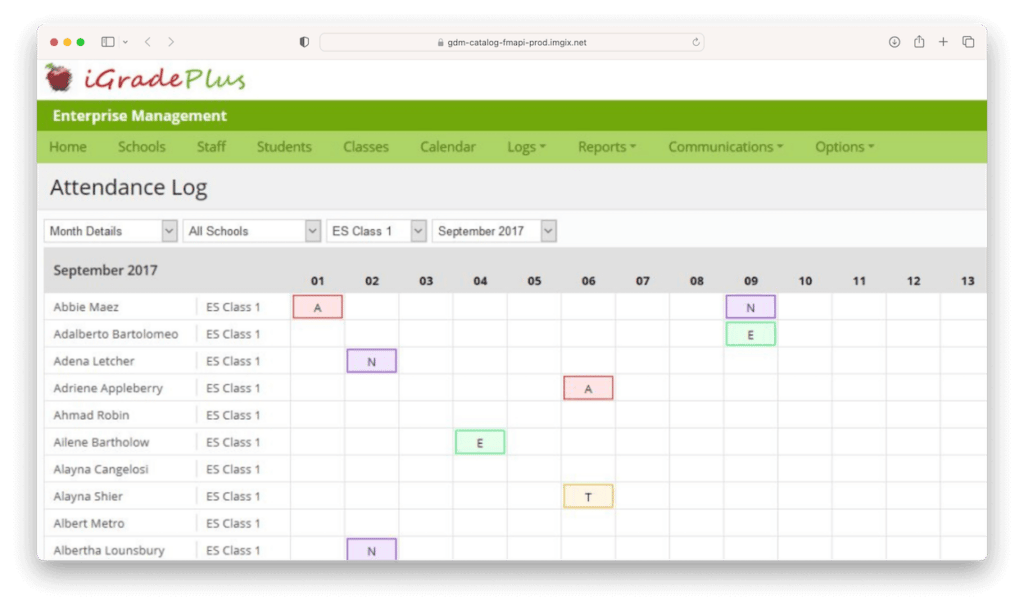Click day 13 column header
Screen dimensions: 1024x609
[x=967, y=281]
